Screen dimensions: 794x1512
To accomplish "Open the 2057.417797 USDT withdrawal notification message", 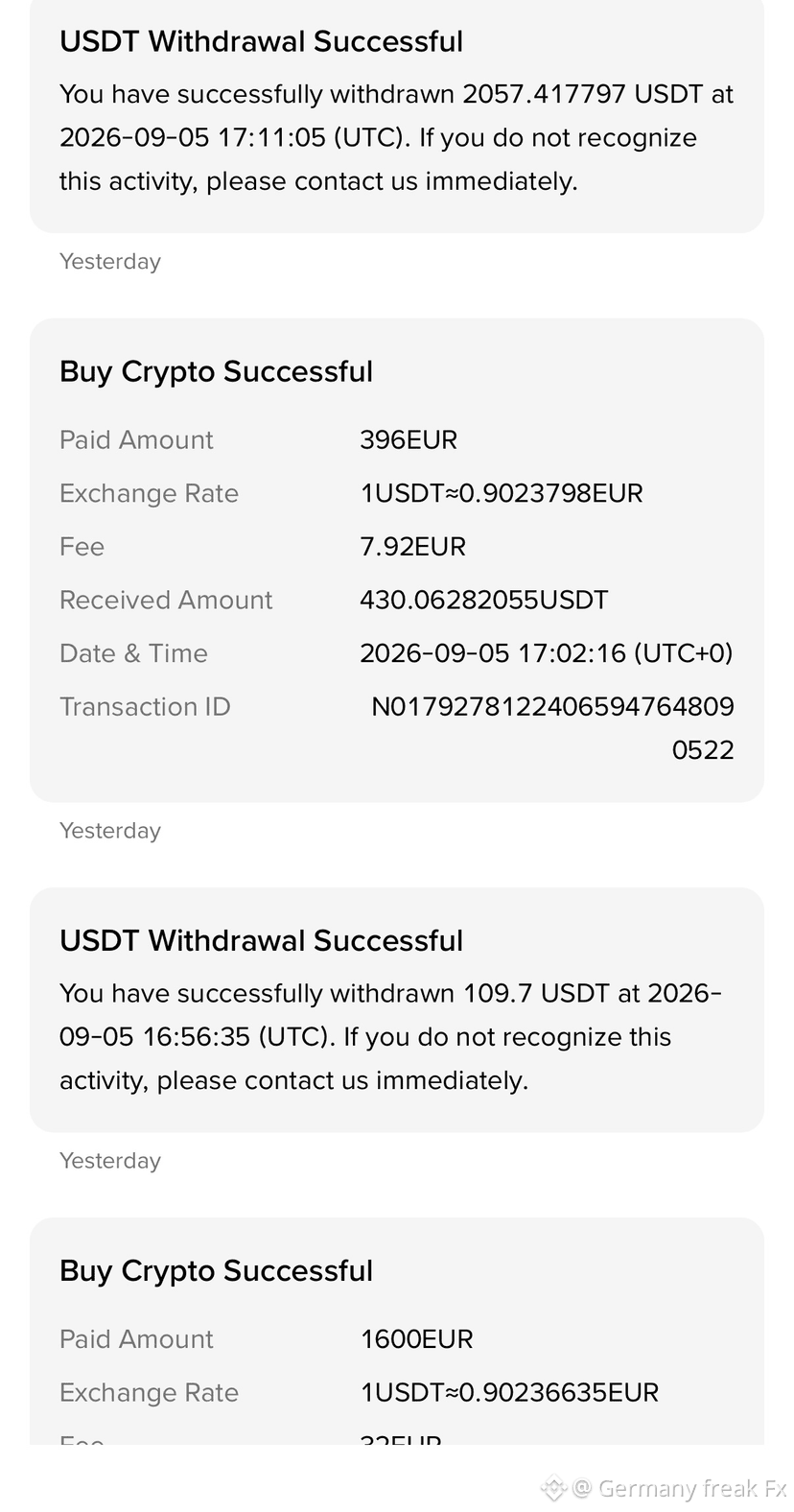I will click(x=396, y=137).
